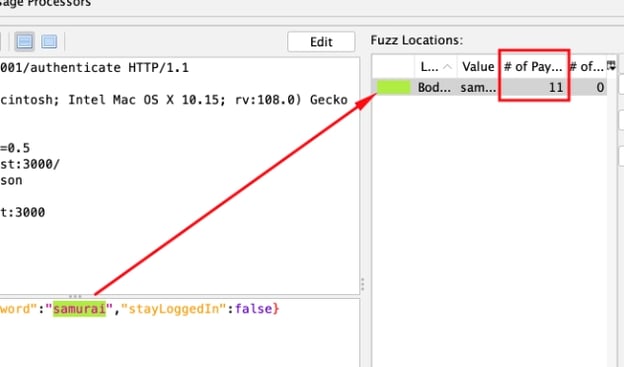Click the authenticate HTTP/1.1 request line
The width and height of the screenshot is (624, 367).
[94, 68]
